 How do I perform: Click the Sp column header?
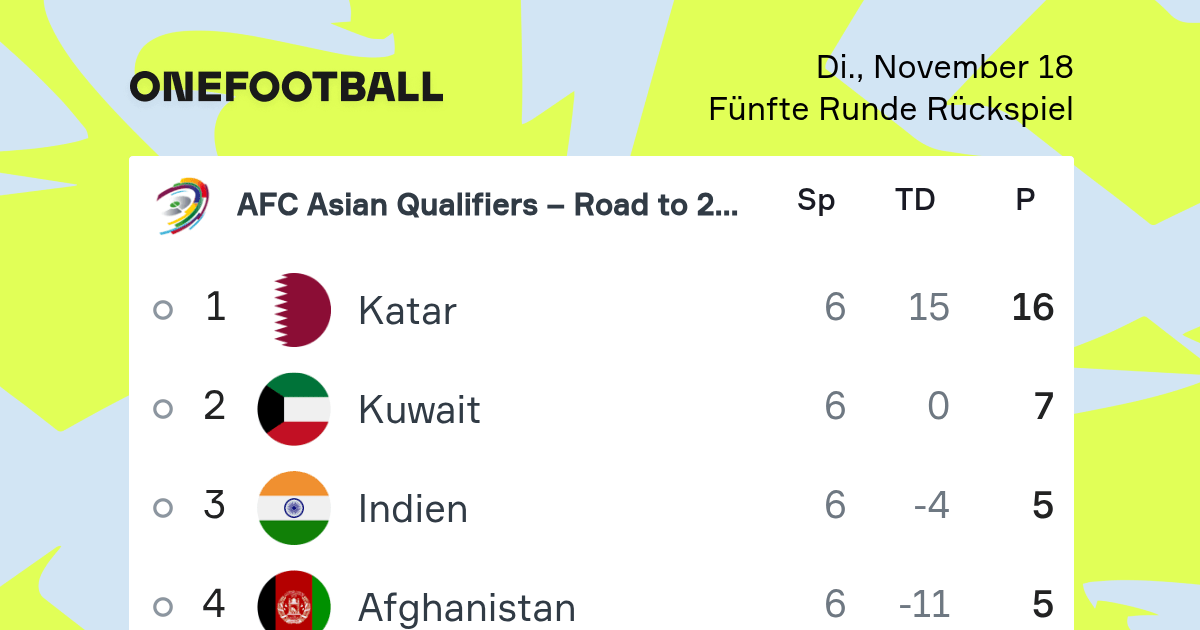[816, 201]
